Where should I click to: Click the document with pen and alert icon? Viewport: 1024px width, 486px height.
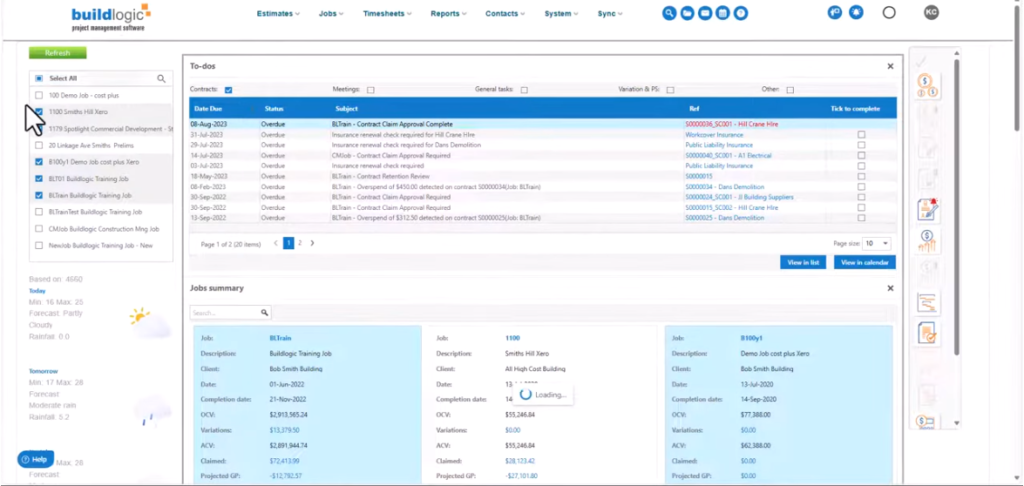pos(927,210)
